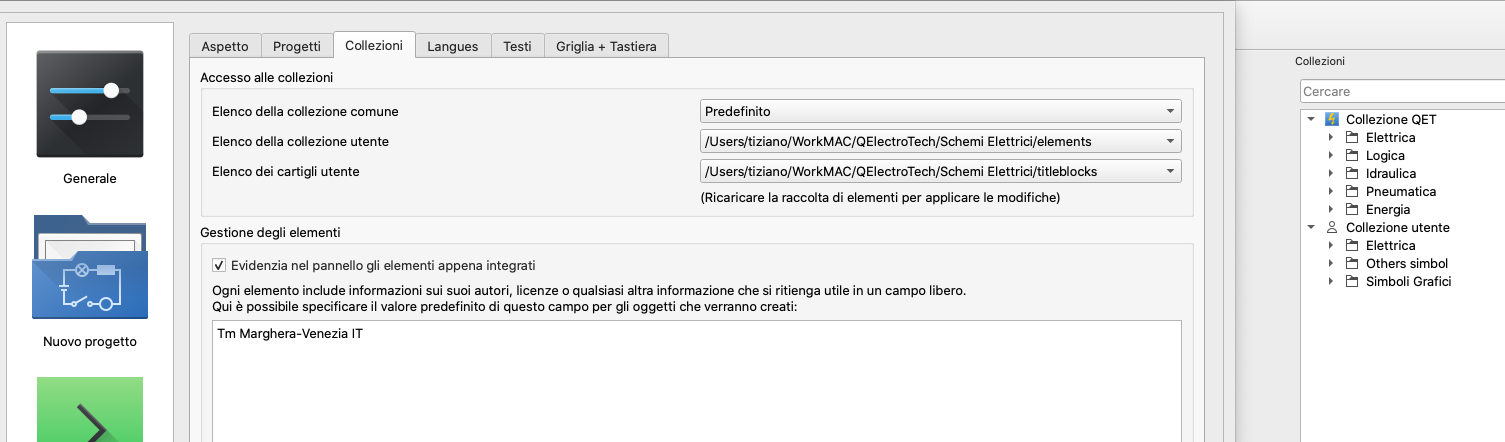Open the titleblocks path dropdown
Viewport: 1505px width, 442px height.
click(940, 171)
